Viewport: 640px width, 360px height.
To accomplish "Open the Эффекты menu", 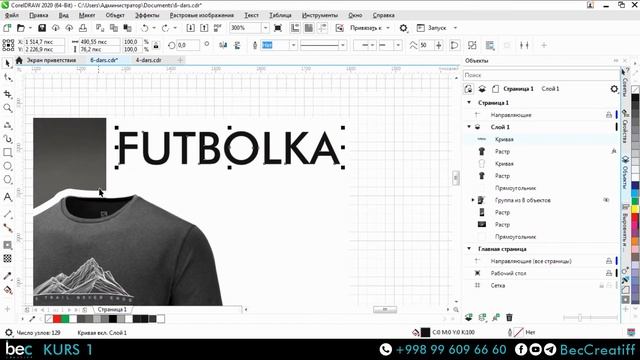I will click(x=147, y=15).
